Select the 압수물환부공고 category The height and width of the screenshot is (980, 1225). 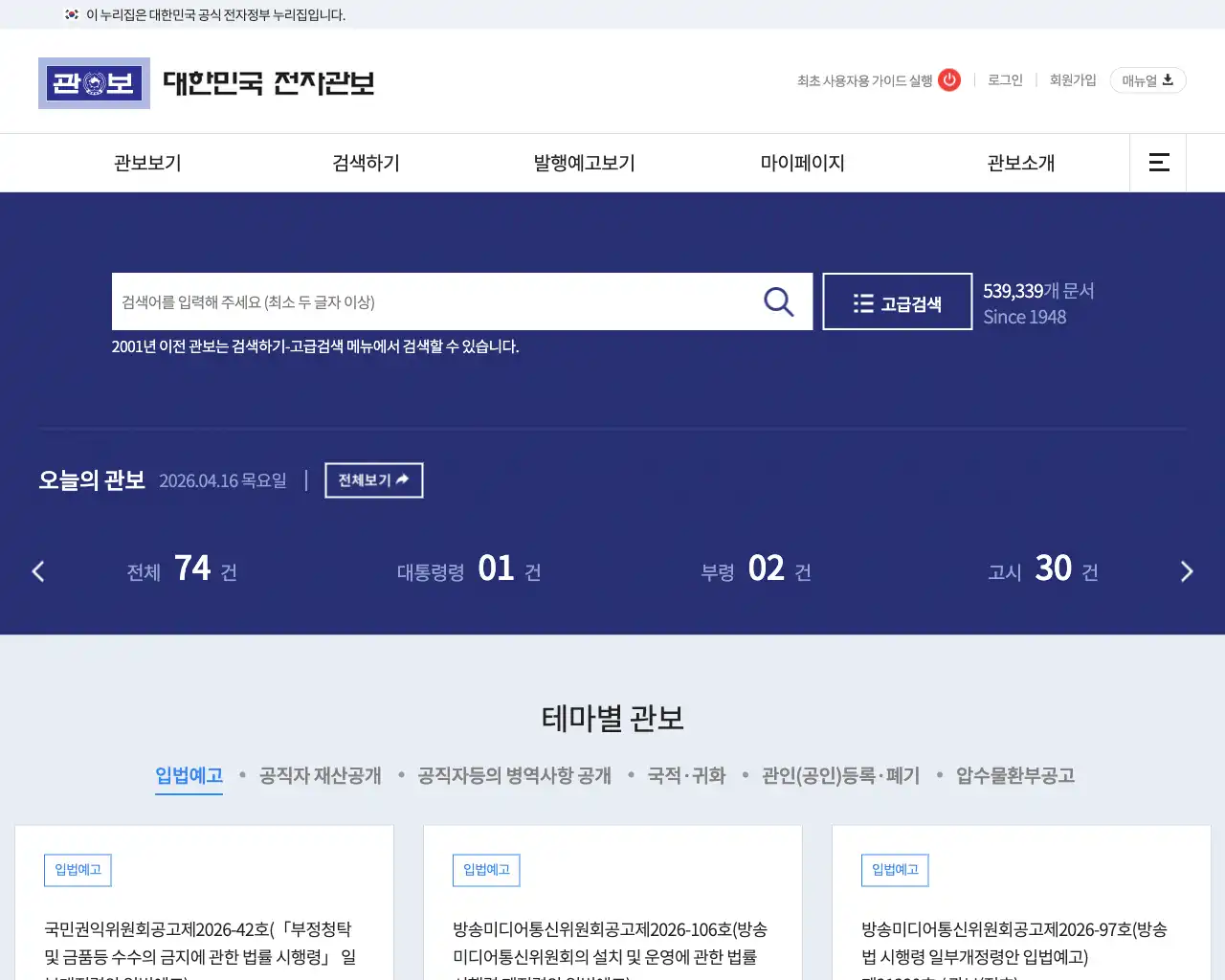coord(1015,775)
